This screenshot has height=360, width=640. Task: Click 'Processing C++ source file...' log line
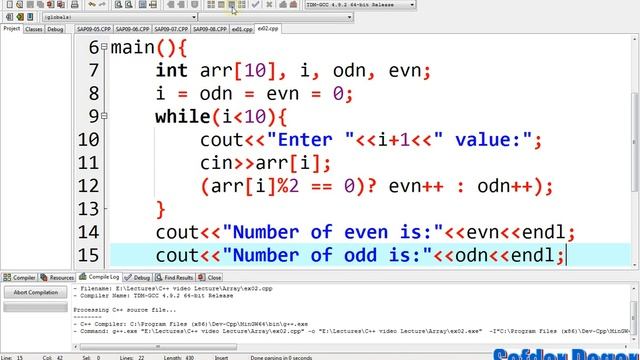tap(124, 310)
